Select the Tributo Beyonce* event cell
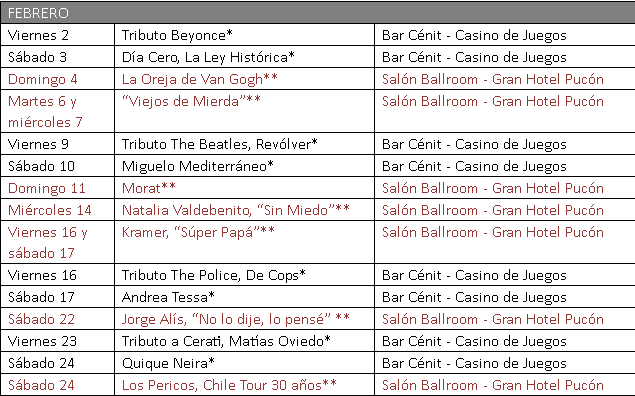This screenshot has height=396, width=635. tap(245, 35)
